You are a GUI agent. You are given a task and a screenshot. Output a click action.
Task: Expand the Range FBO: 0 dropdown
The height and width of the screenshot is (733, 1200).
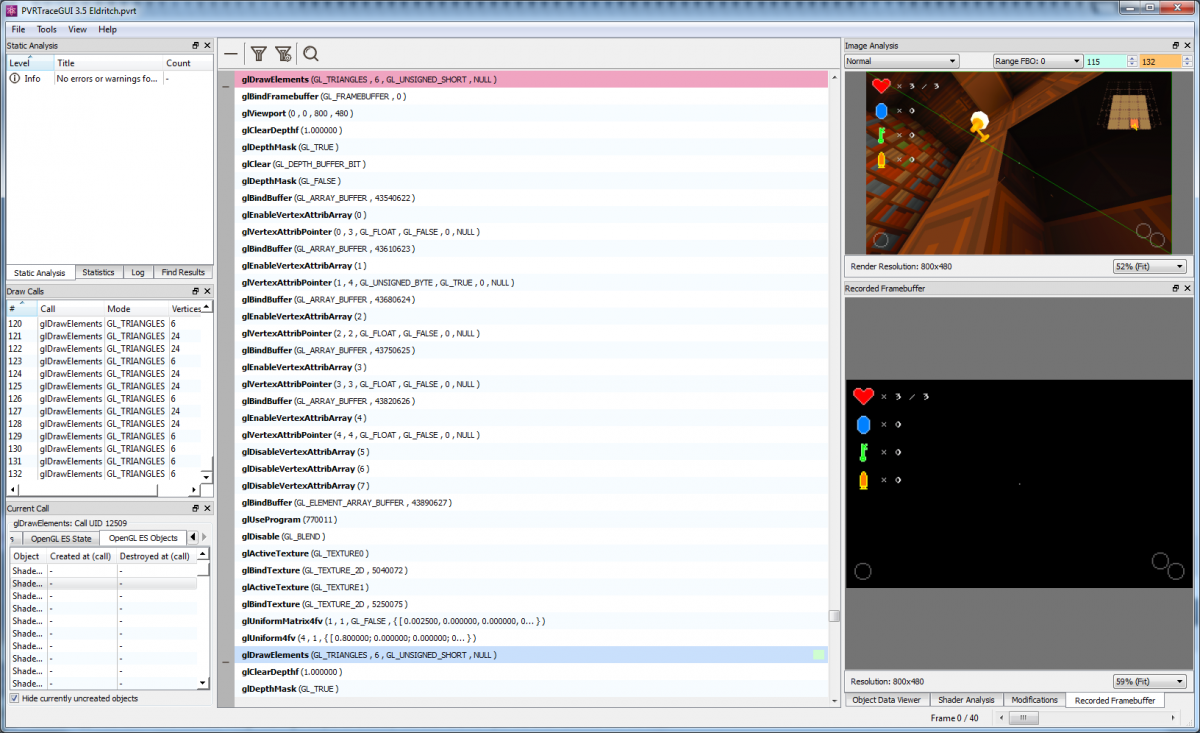1036,62
